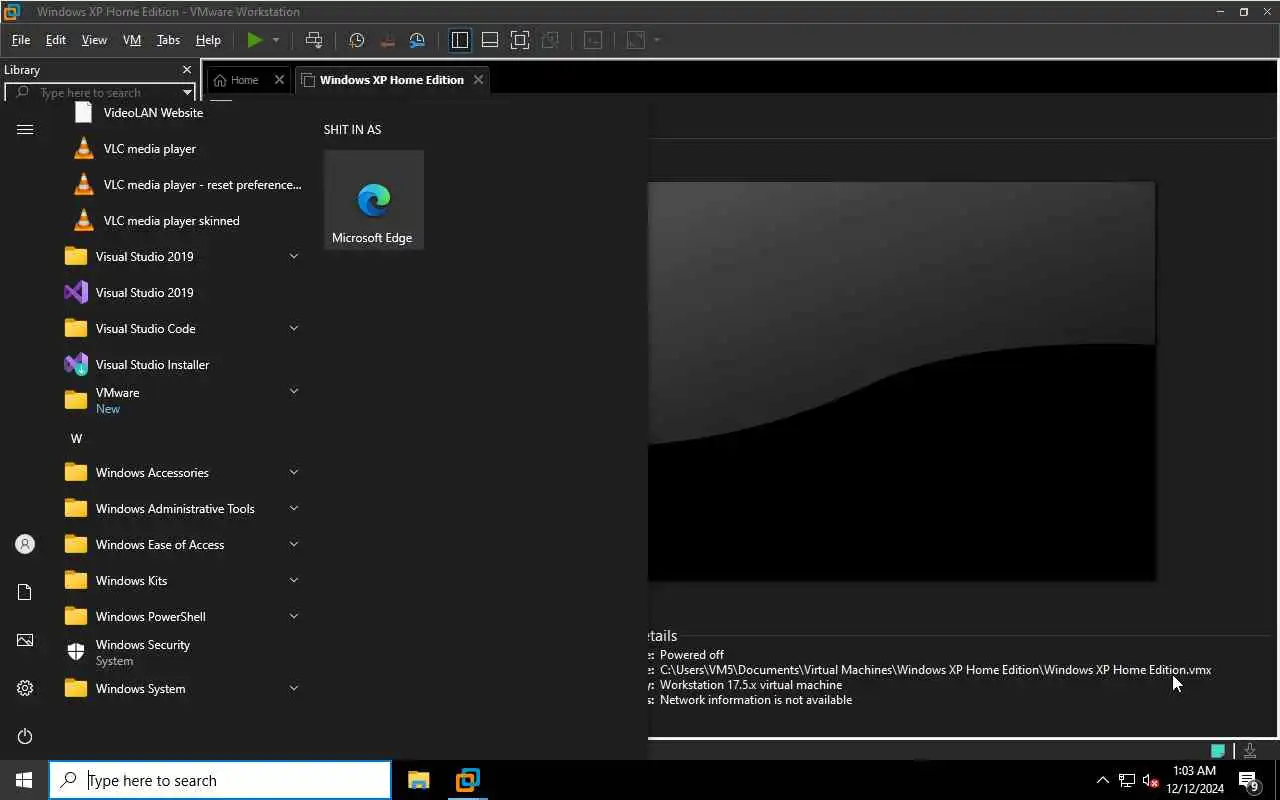1280x800 pixels.
Task: Open the Microsoft Edge tile
Action: (x=374, y=200)
